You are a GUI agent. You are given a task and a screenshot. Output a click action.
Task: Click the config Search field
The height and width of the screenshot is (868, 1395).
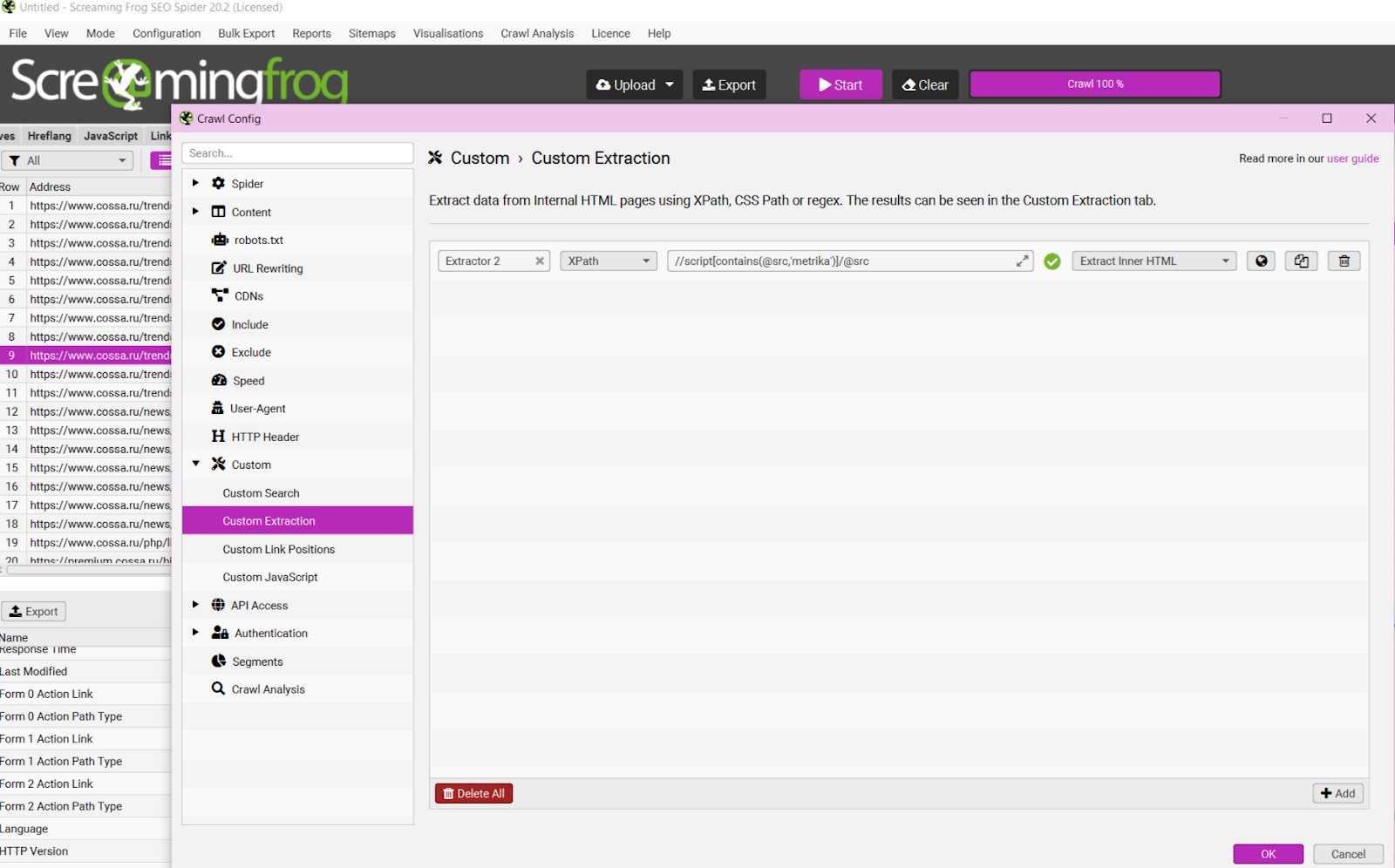[x=297, y=153]
